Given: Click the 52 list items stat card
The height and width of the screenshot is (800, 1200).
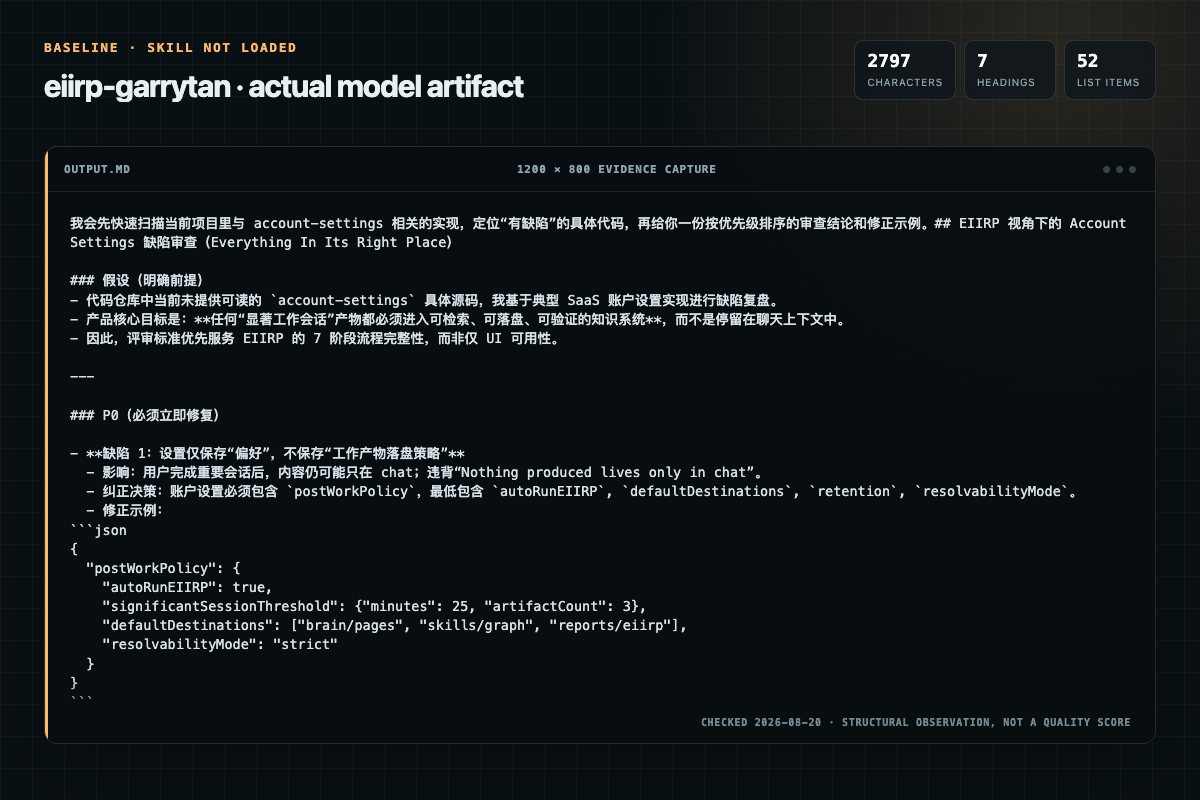Looking at the screenshot, I should click(1109, 70).
